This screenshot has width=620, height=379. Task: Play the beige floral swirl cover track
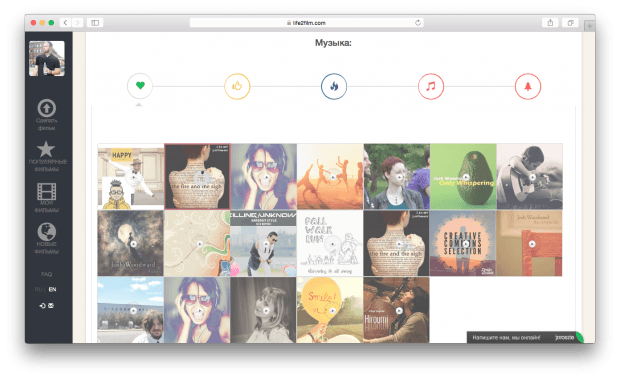point(200,243)
